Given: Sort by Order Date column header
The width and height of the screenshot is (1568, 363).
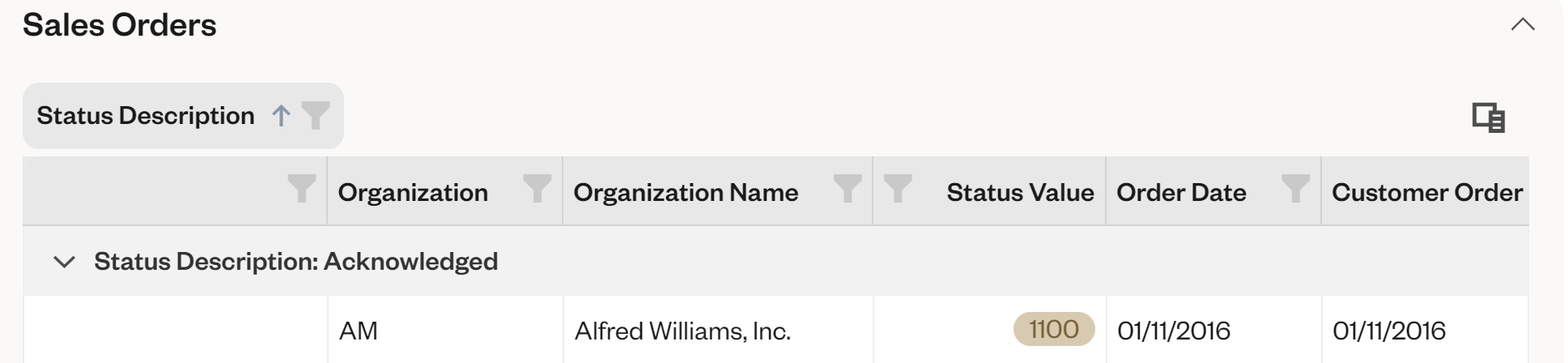Looking at the screenshot, I should click(x=1181, y=192).
